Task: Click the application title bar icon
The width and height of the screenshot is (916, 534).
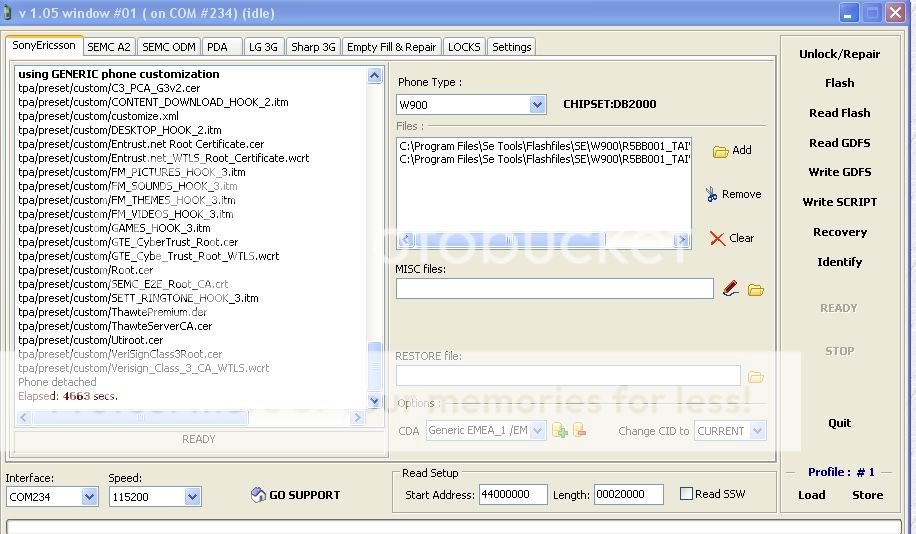Action: (x=8, y=13)
